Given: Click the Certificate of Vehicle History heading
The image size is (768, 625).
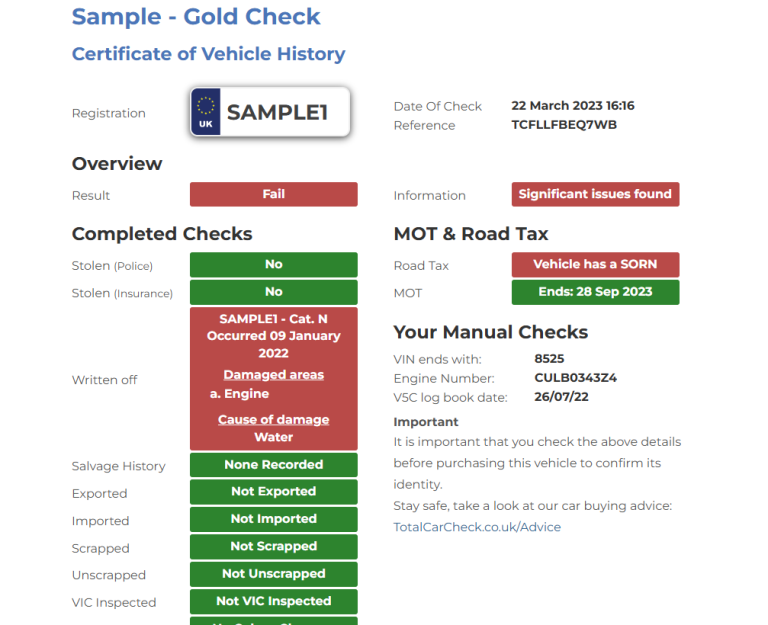Looking at the screenshot, I should tap(208, 54).
